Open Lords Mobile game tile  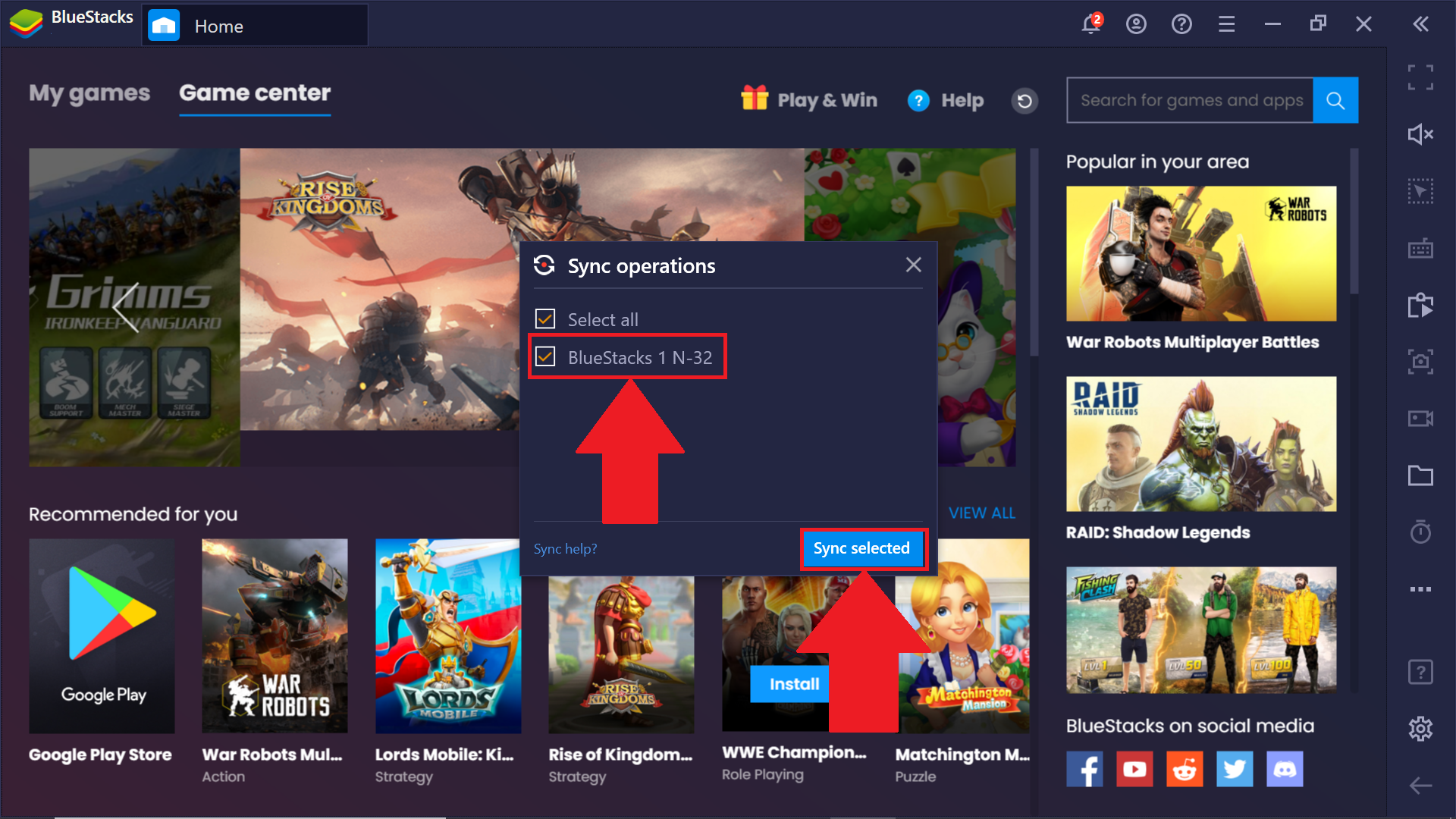(448, 635)
